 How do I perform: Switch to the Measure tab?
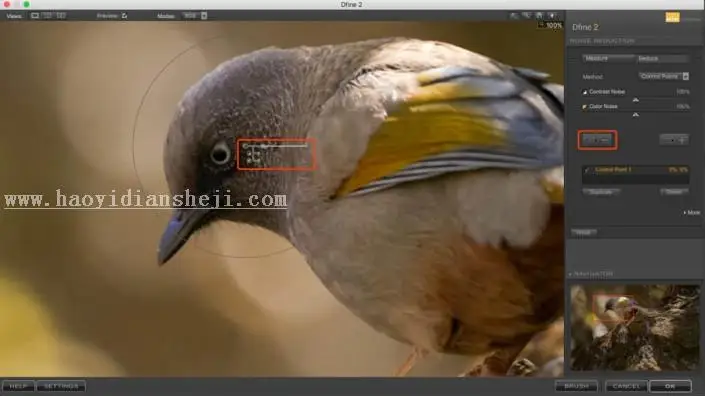coord(608,58)
